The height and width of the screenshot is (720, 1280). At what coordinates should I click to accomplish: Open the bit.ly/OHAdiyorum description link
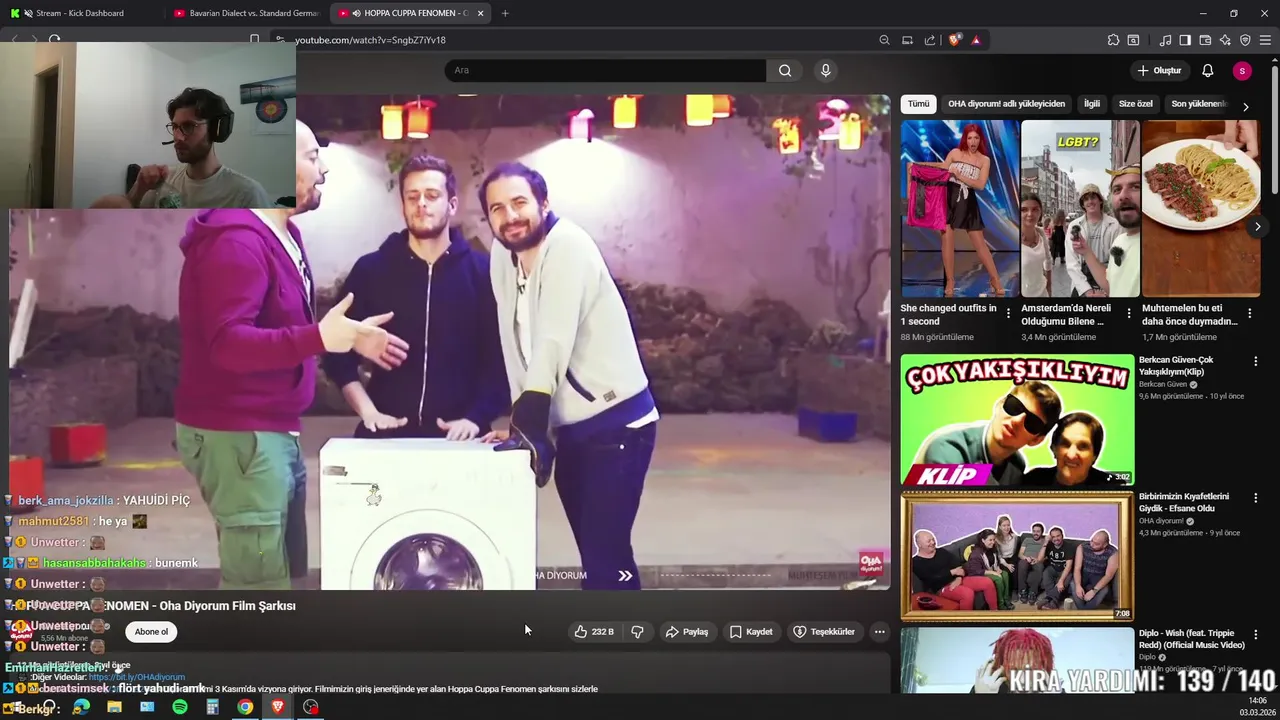137,677
